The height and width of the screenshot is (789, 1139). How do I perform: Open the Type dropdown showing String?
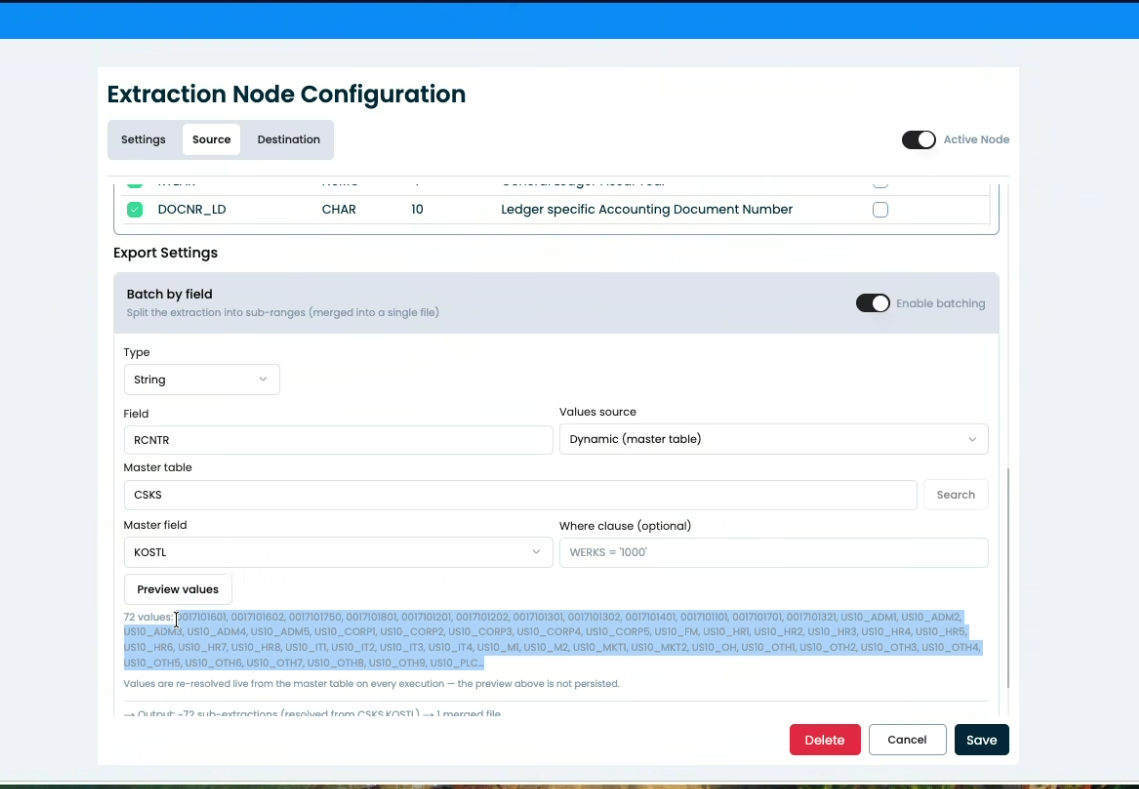202,379
